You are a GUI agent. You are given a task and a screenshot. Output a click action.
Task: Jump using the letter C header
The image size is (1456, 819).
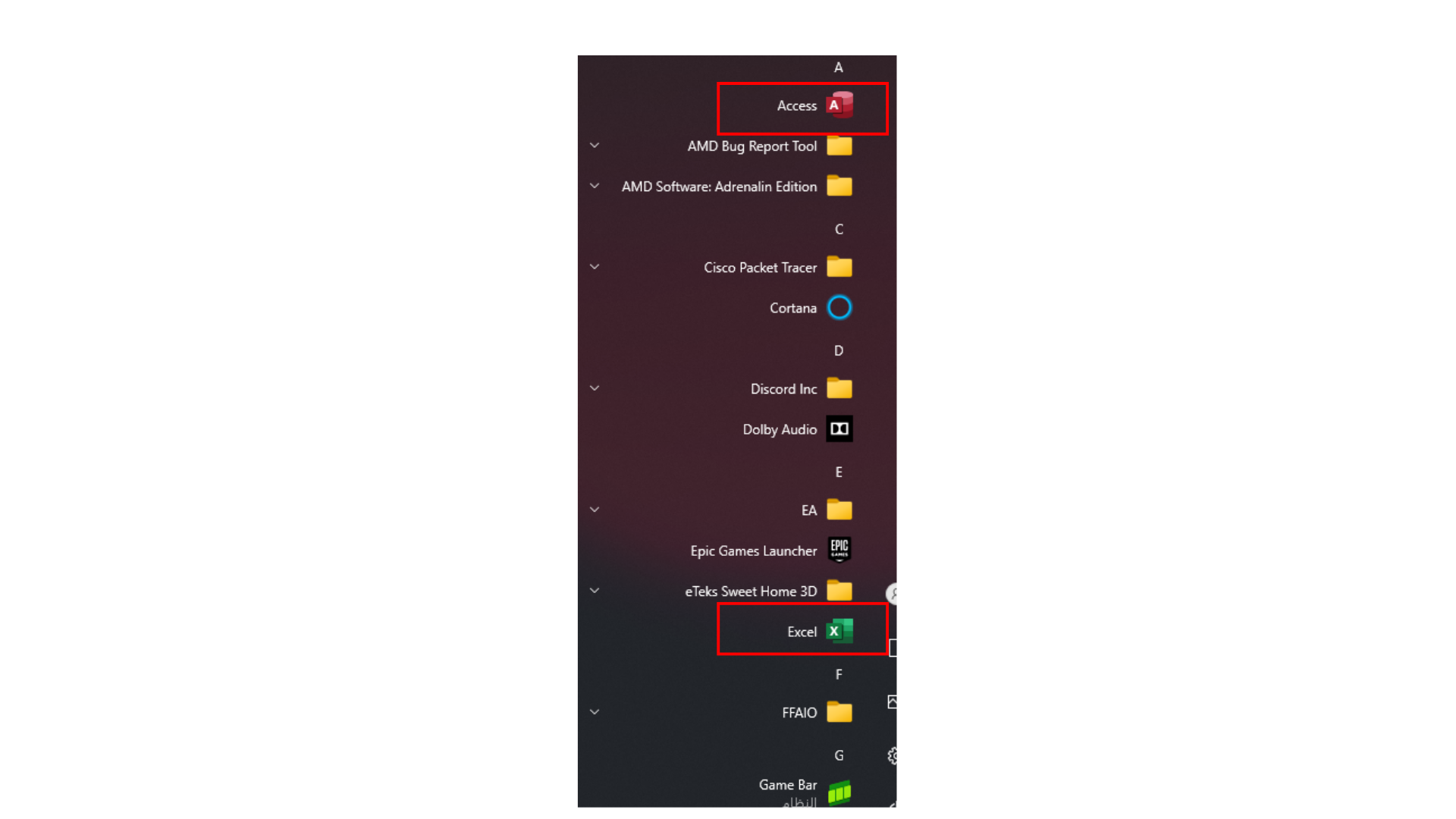click(839, 229)
